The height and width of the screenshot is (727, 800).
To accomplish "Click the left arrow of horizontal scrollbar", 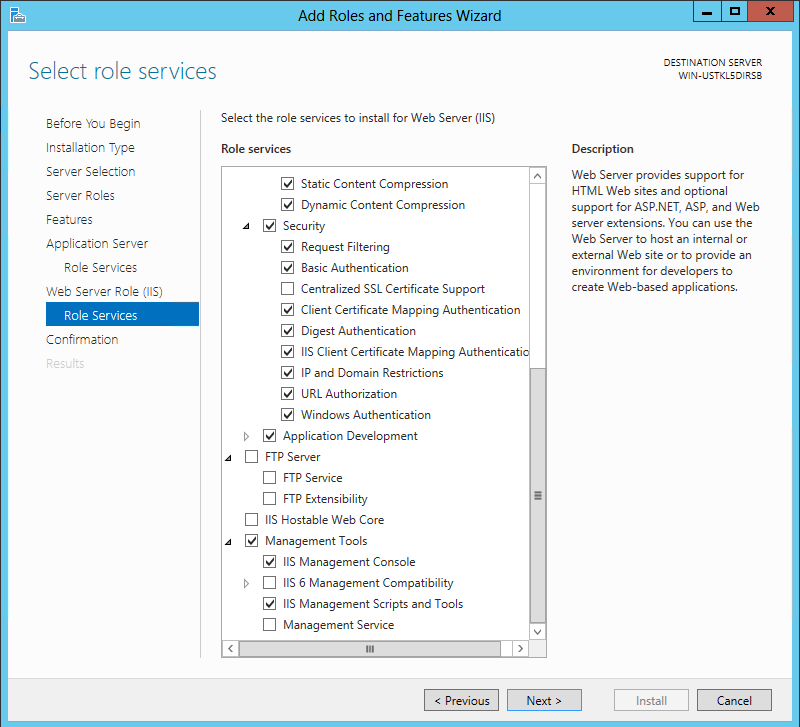I will click(231, 648).
